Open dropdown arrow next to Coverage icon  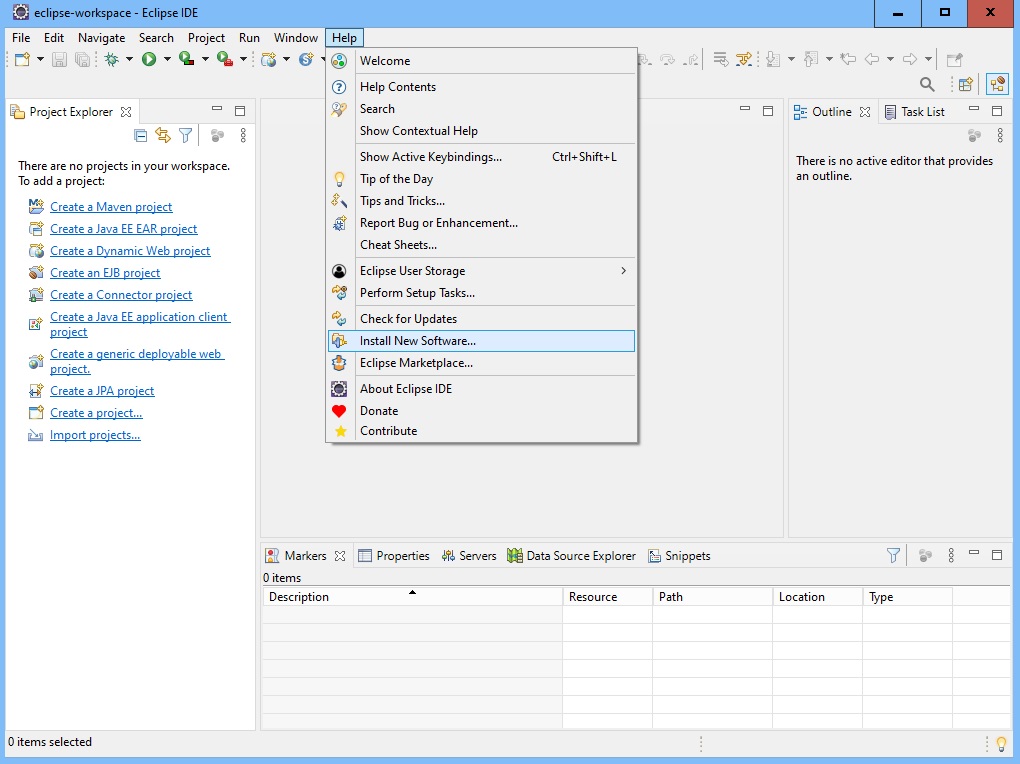point(205,59)
